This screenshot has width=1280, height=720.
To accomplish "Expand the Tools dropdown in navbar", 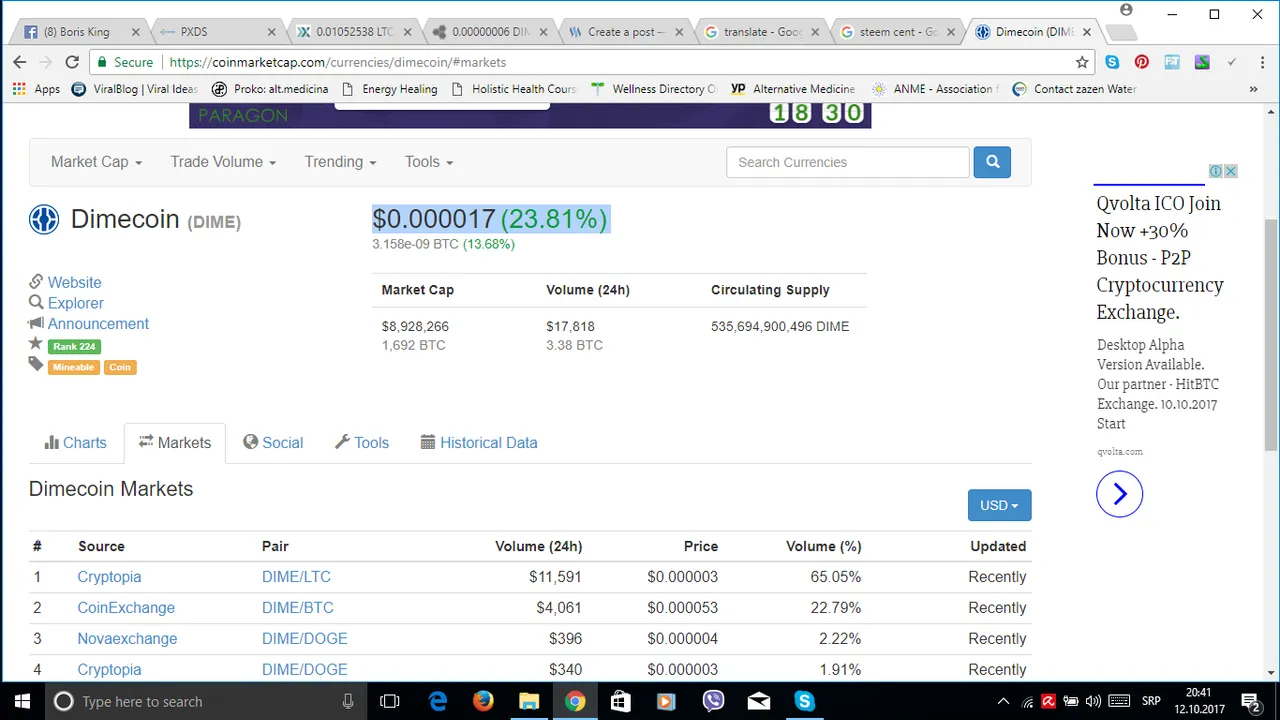I will tap(429, 162).
